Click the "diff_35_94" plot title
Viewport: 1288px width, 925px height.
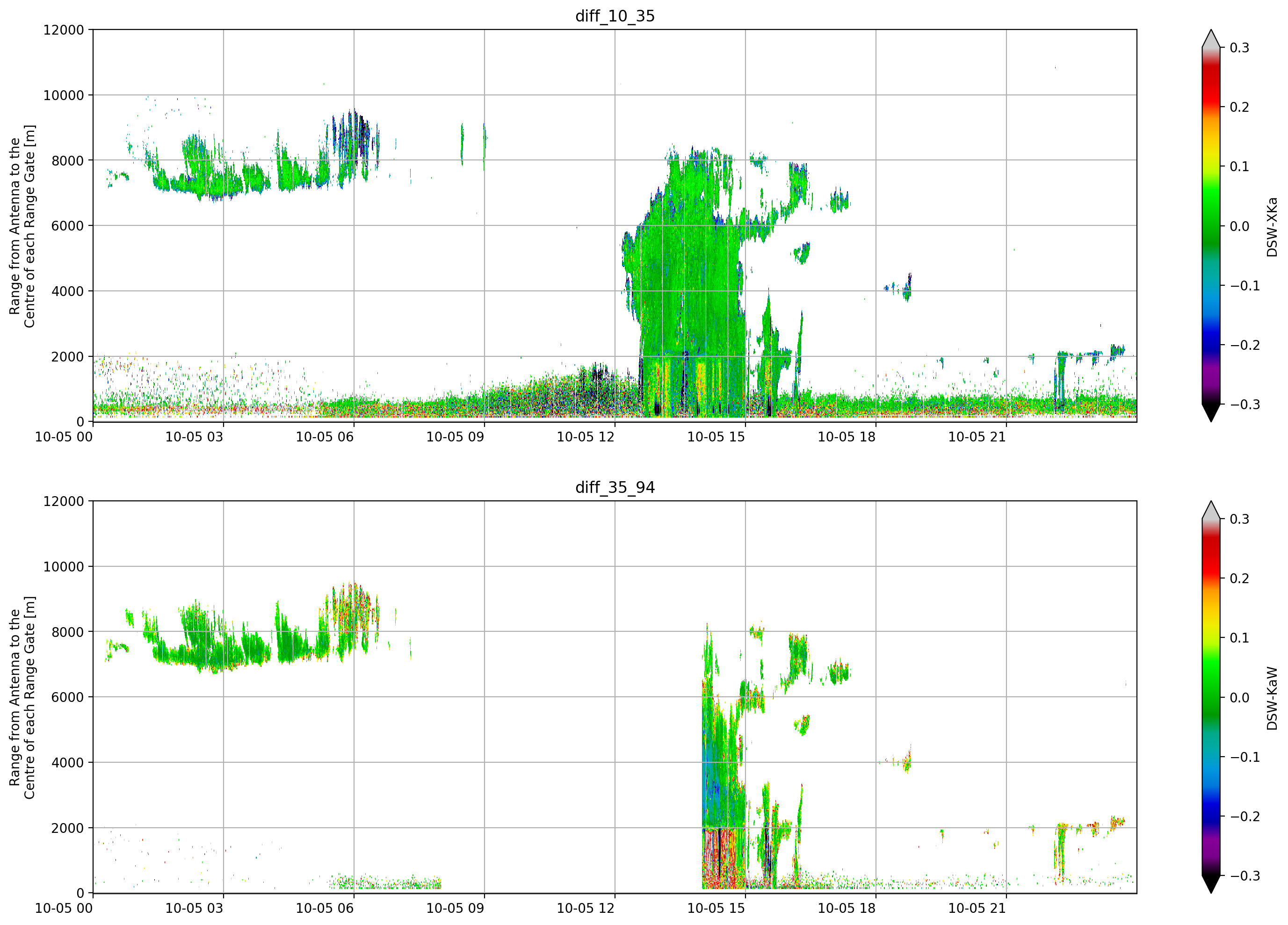(615, 487)
